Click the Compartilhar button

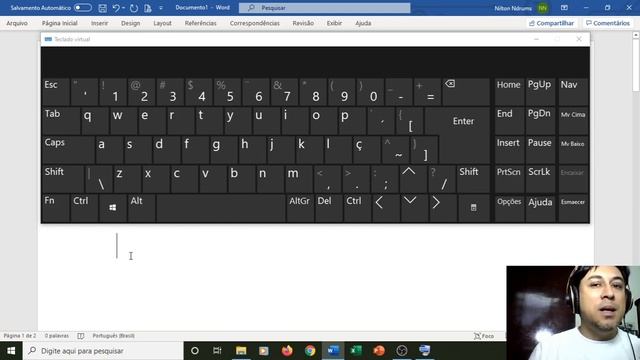click(x=551, y=23)
